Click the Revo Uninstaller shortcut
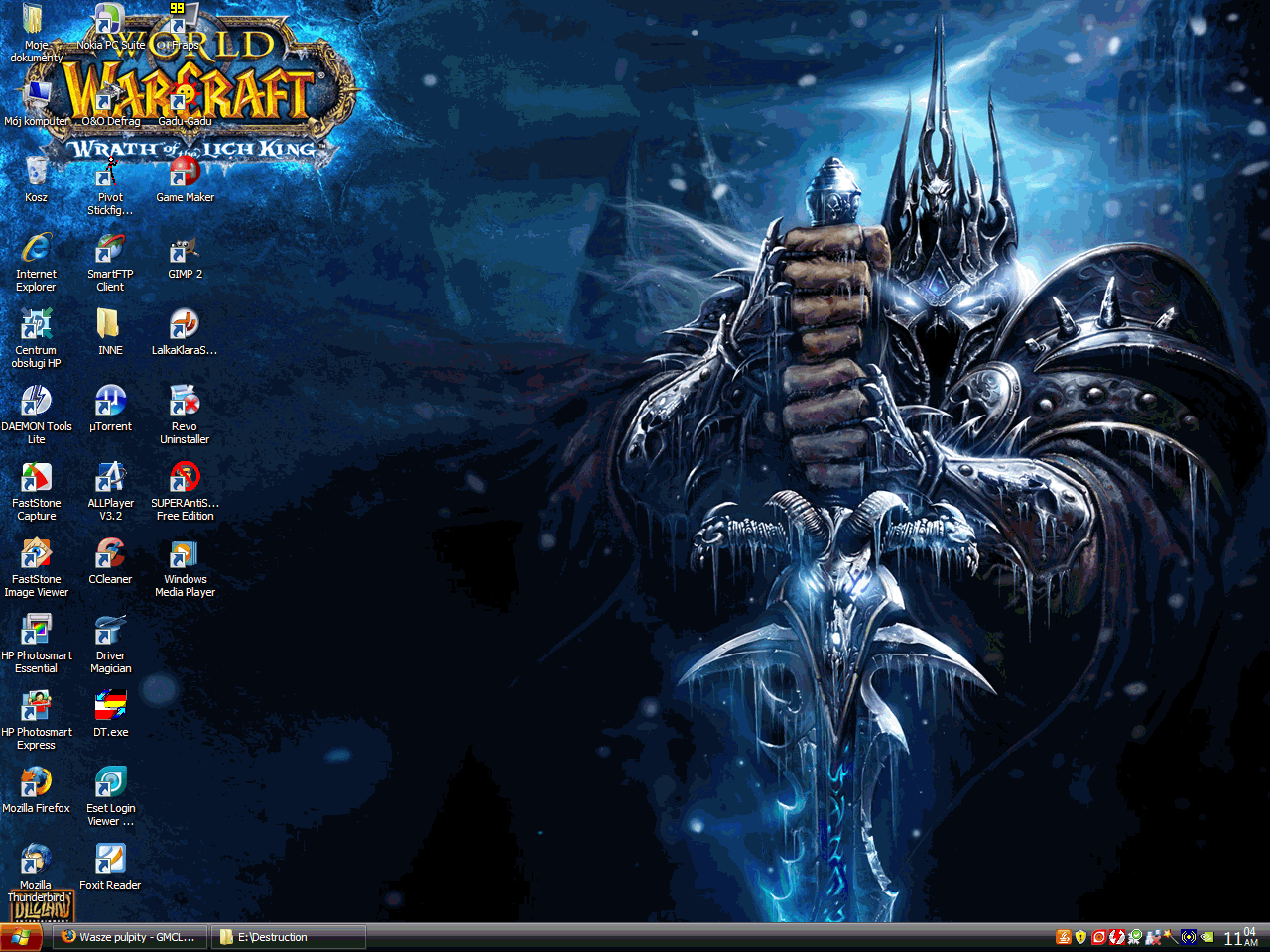Viewport: 1270px width, 952px height. (x=185, y=402)
